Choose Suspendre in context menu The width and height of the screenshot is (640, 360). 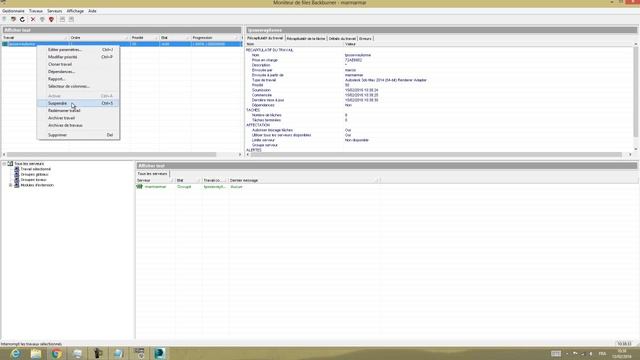78,103
